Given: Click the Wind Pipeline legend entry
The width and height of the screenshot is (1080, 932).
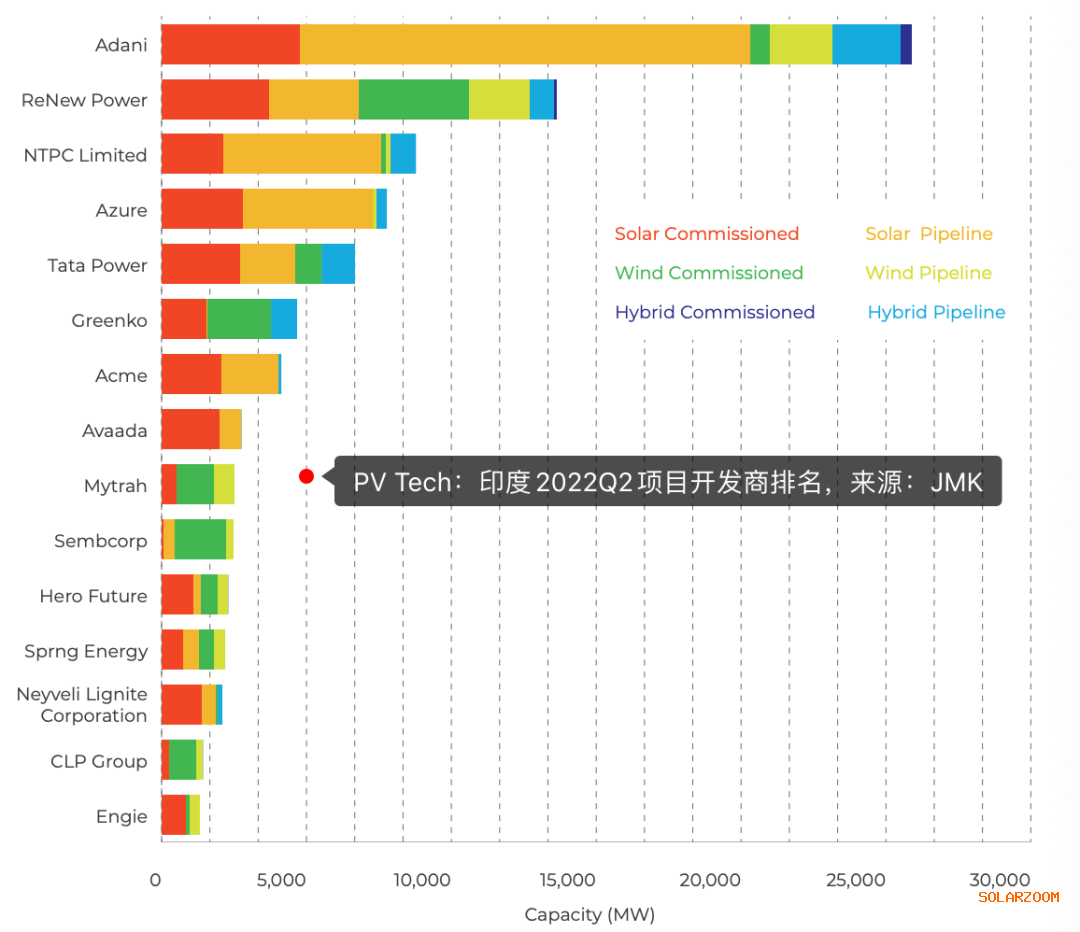Looking at the screenshot, I should [928, 273].
